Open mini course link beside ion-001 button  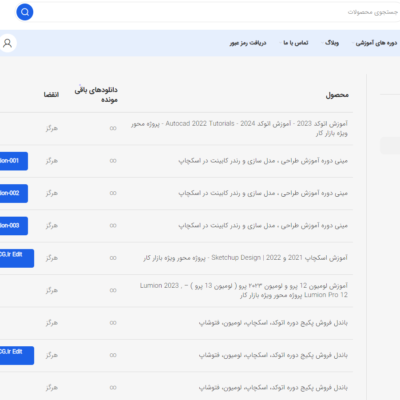[263, 161]
